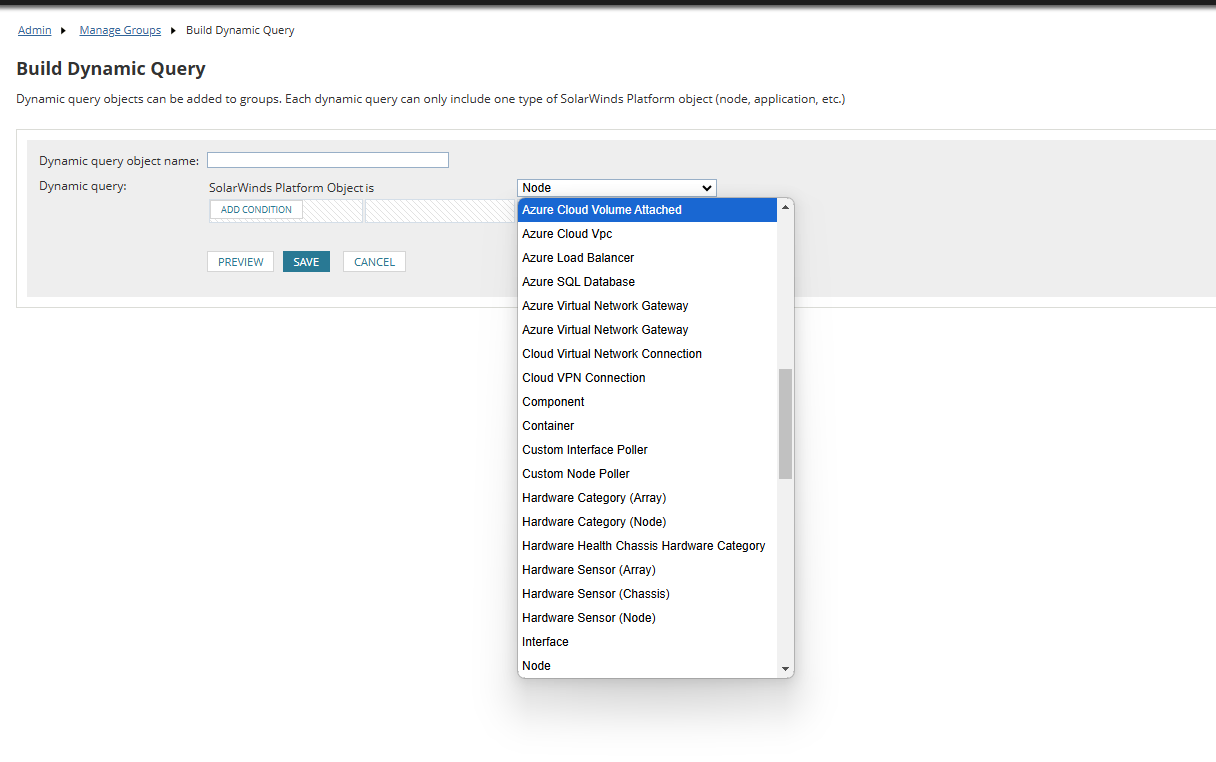1216x762 pixels.
Task: Click the dropdown list scroll-up arrow
Action: pyautogui.click(x=785, y=207)
